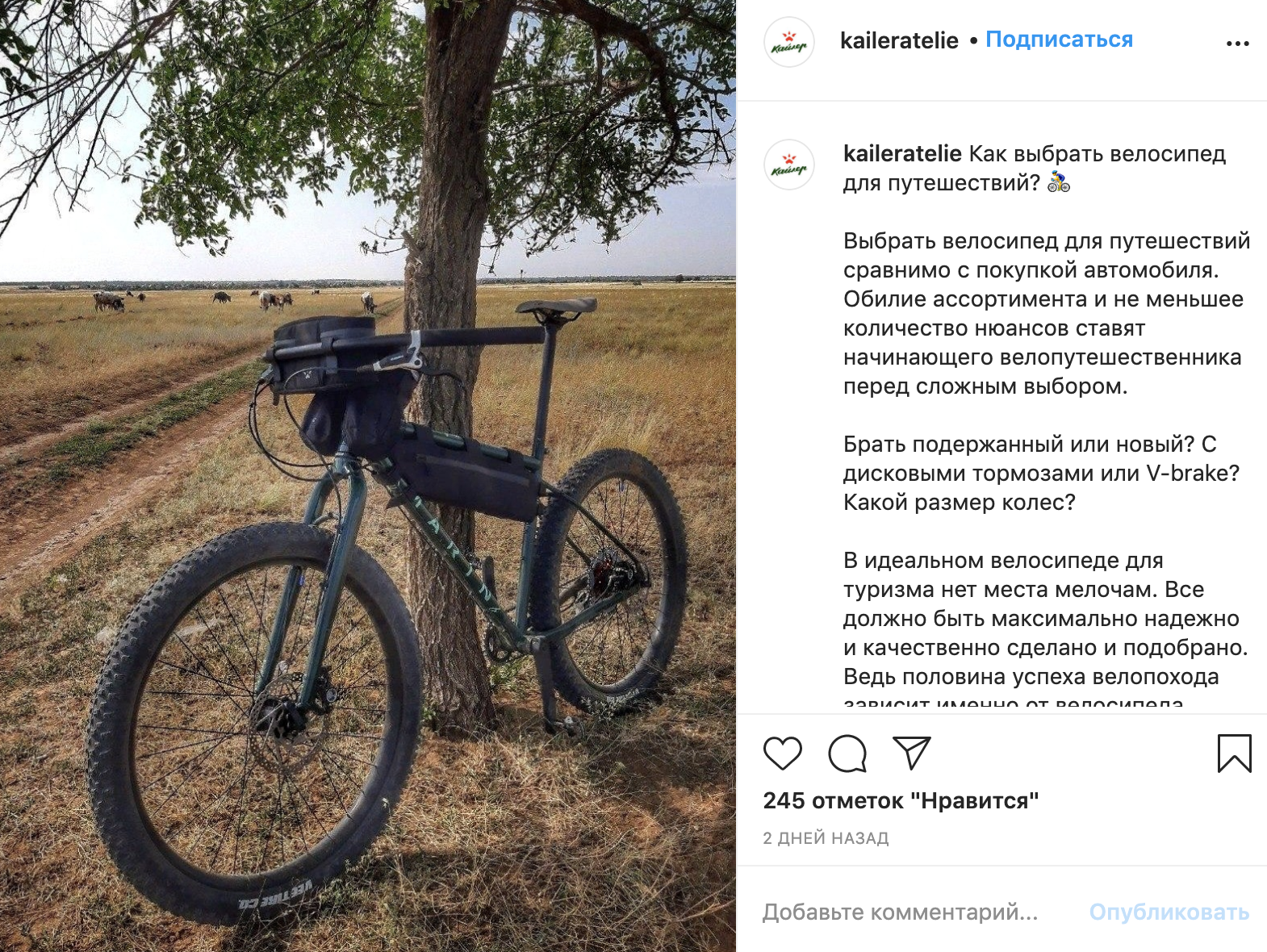Share the post via the paper plane icon

coord(912,753)
